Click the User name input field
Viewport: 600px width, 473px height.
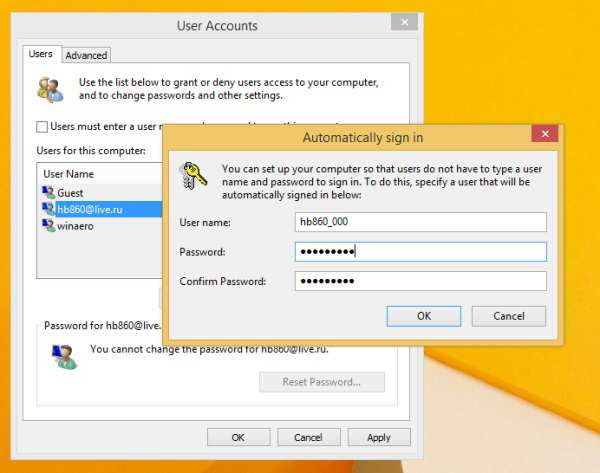pyautogui.click(x=420, y=222)
